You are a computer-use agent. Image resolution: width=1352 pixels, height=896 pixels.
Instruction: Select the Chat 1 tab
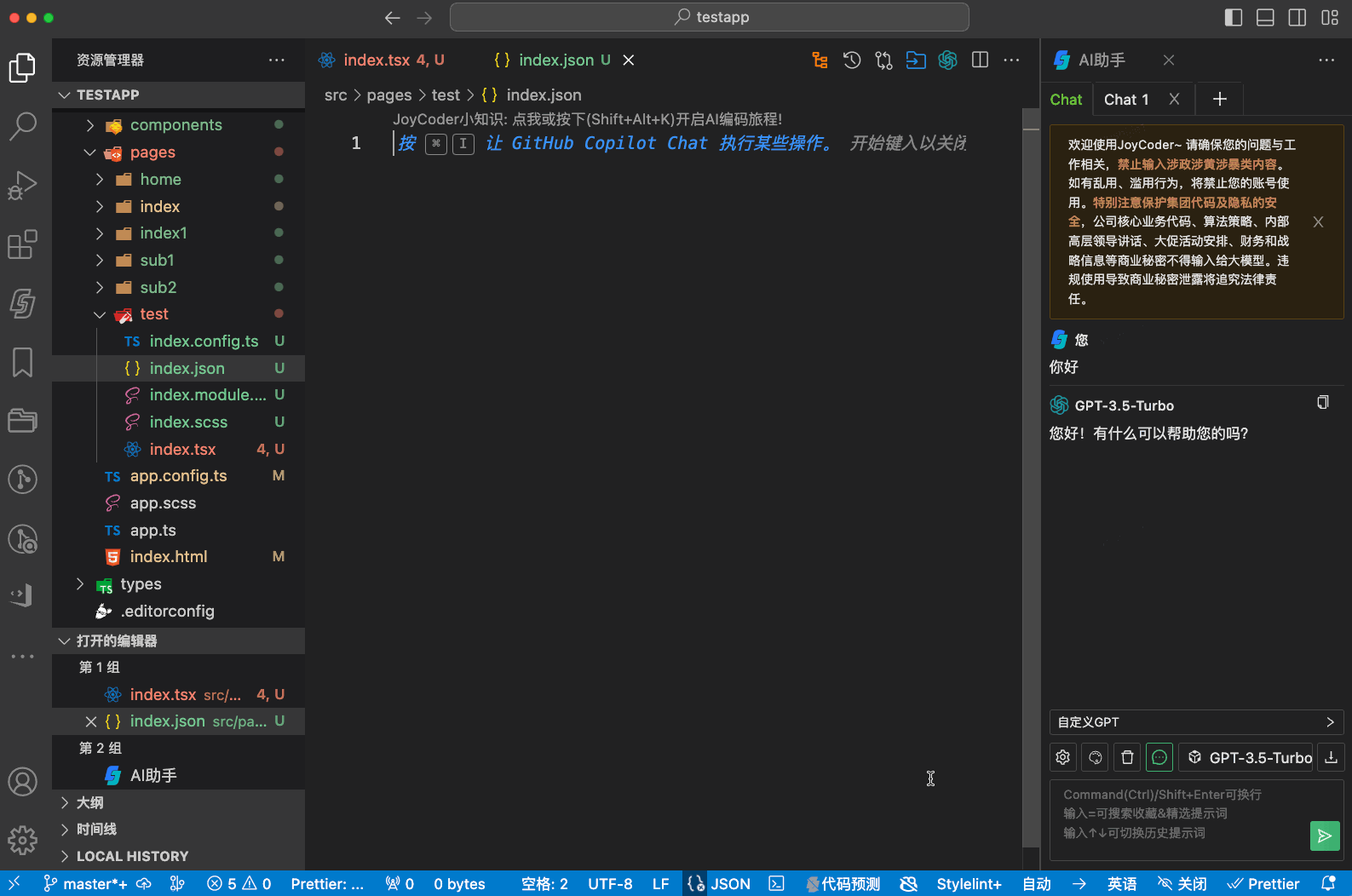pyautogui.click(x=1126, y=100)
